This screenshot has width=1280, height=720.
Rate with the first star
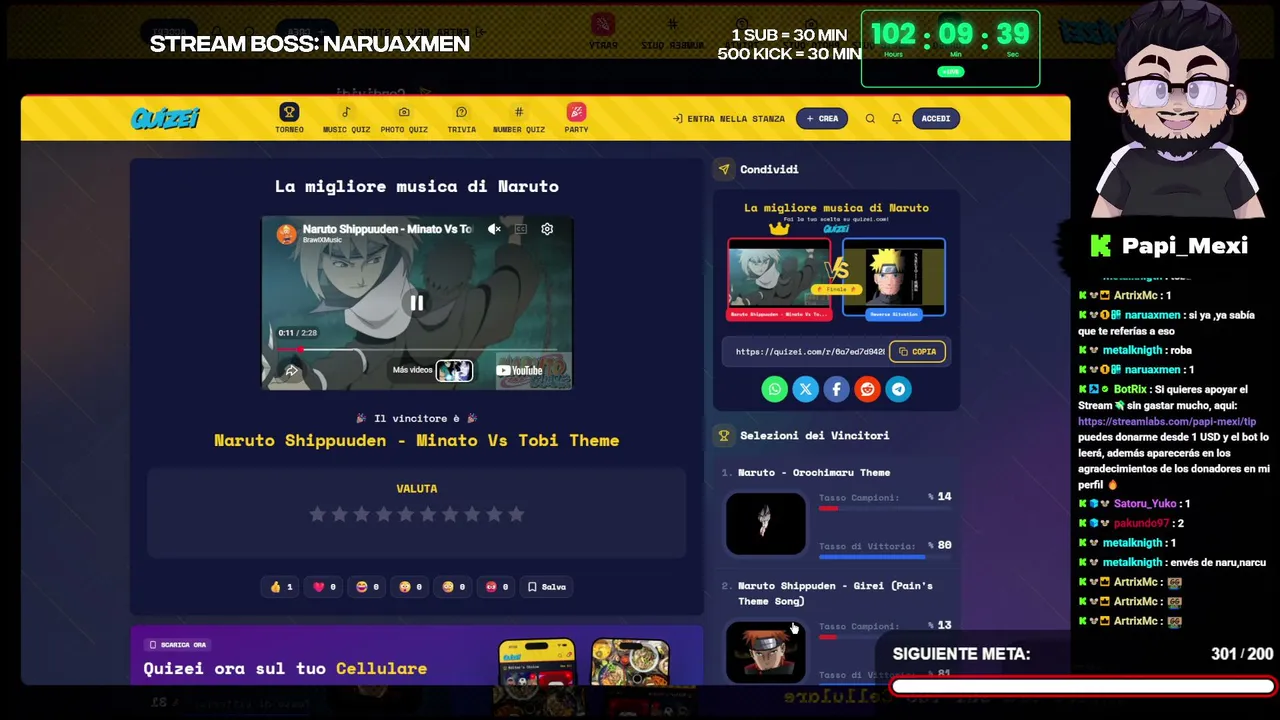[x=317, y=514]
